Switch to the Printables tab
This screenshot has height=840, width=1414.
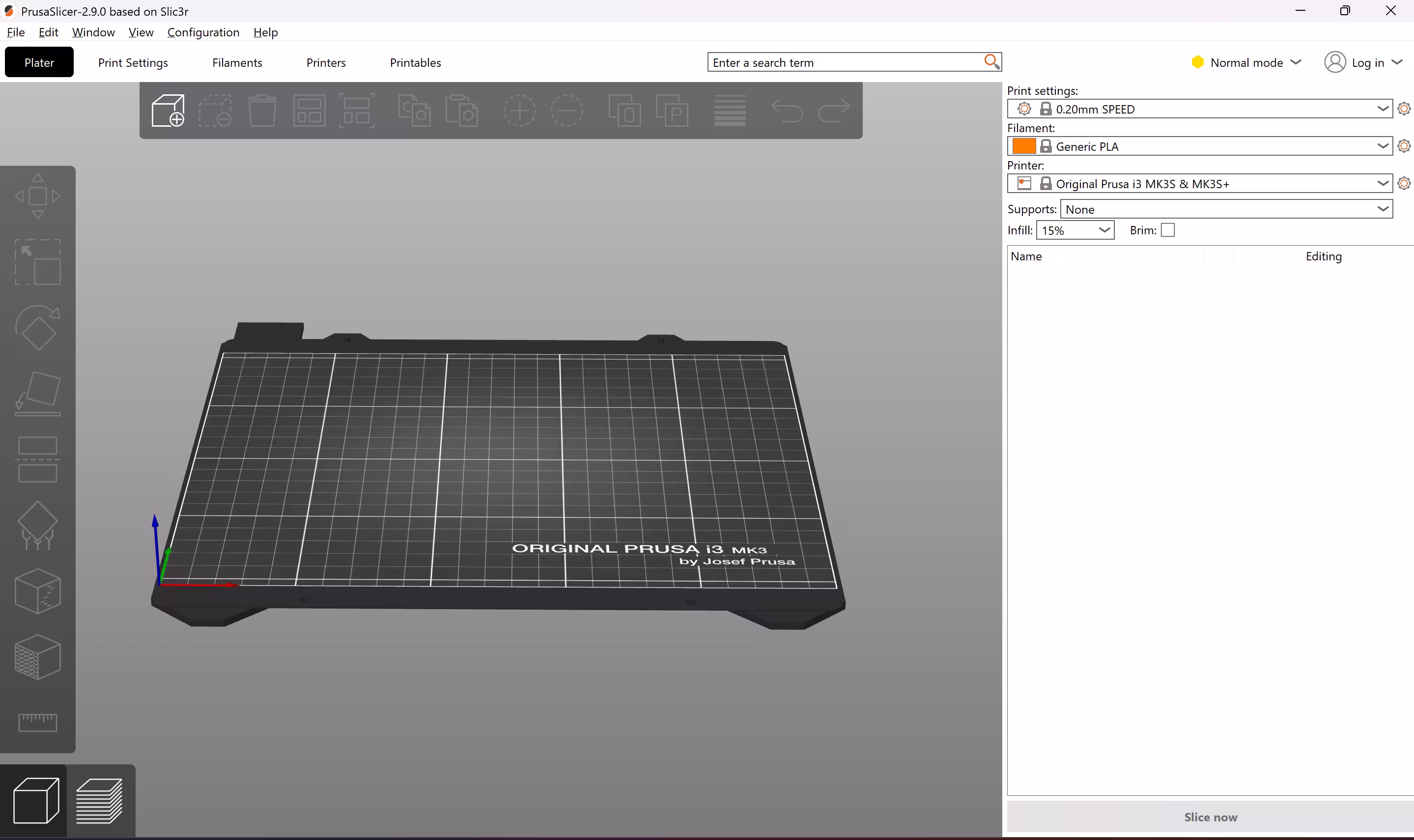[416, 62]
